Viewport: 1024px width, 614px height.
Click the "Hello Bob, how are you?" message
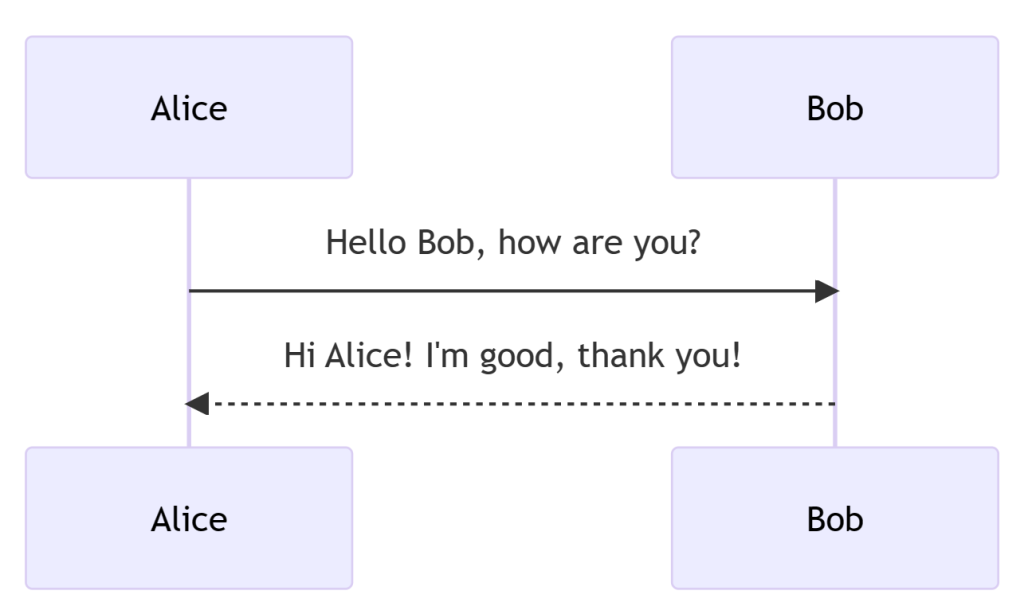coord(512,243)
